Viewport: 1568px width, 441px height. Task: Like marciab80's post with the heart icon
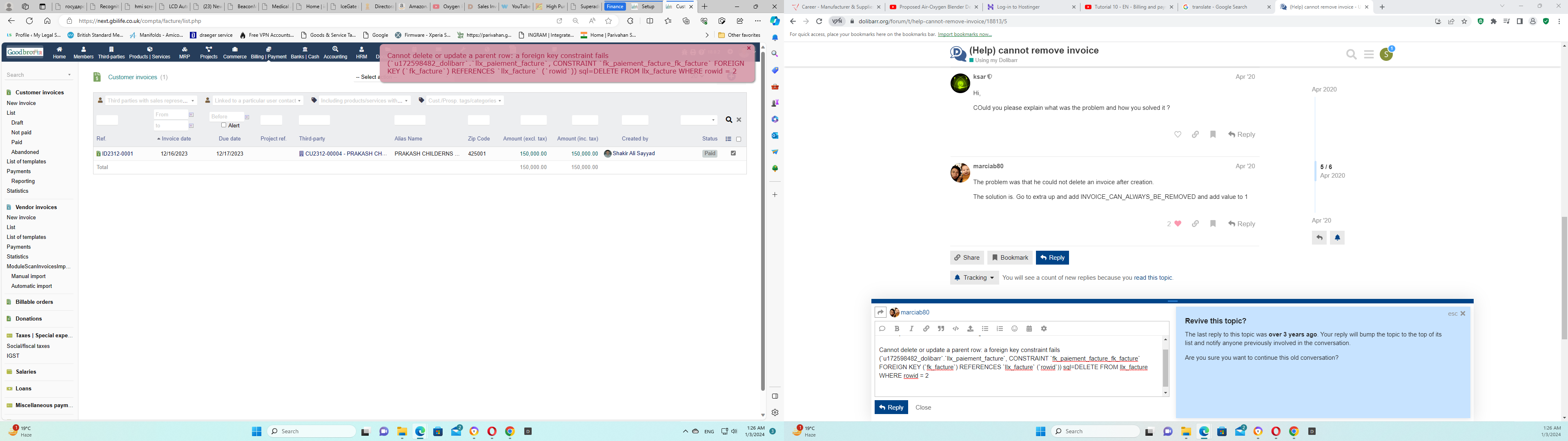coord(1178,224)
